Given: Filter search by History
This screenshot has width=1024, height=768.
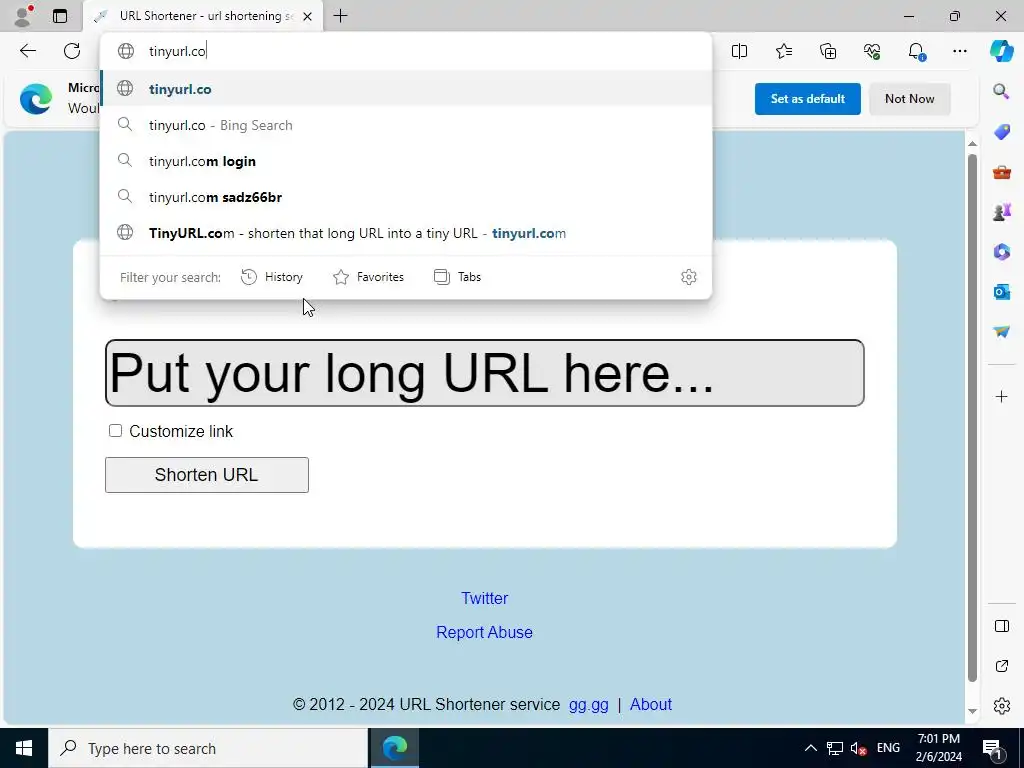Looking at the screenshot, I should click(272, 277).
